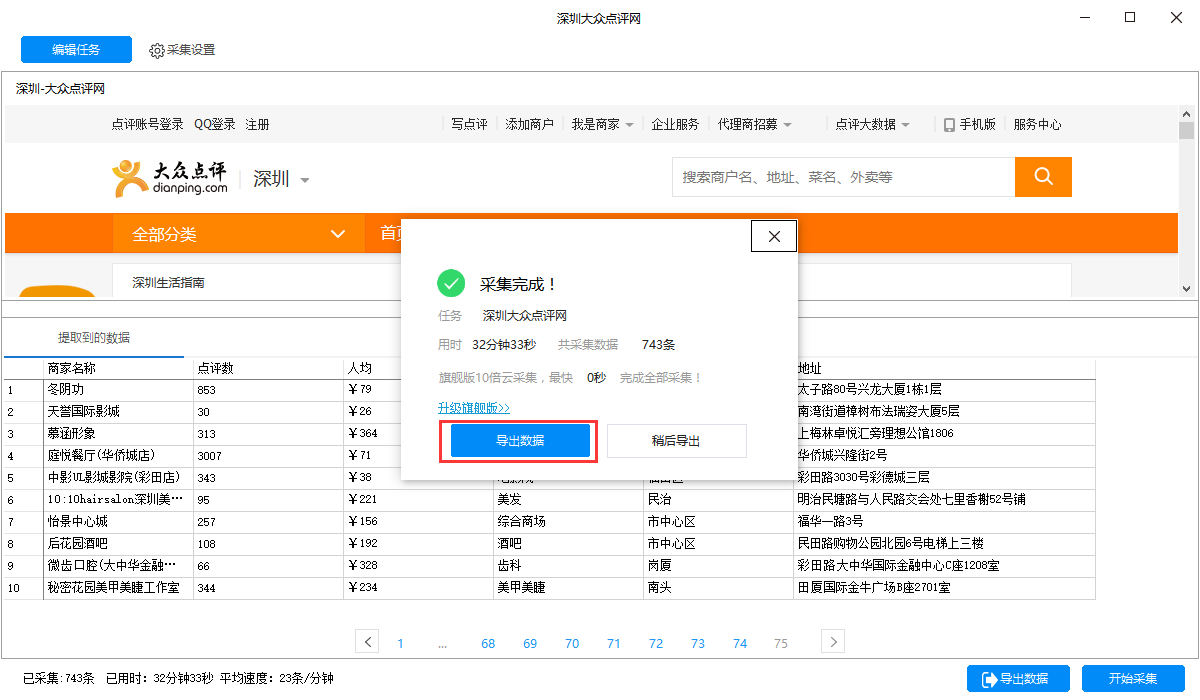Select cell 怡景中心城
The image size is (1200, 700).
[x=118, y=521]
